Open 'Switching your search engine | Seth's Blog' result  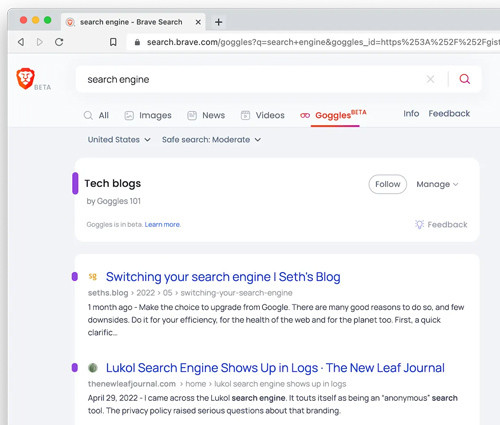[223, 277]
